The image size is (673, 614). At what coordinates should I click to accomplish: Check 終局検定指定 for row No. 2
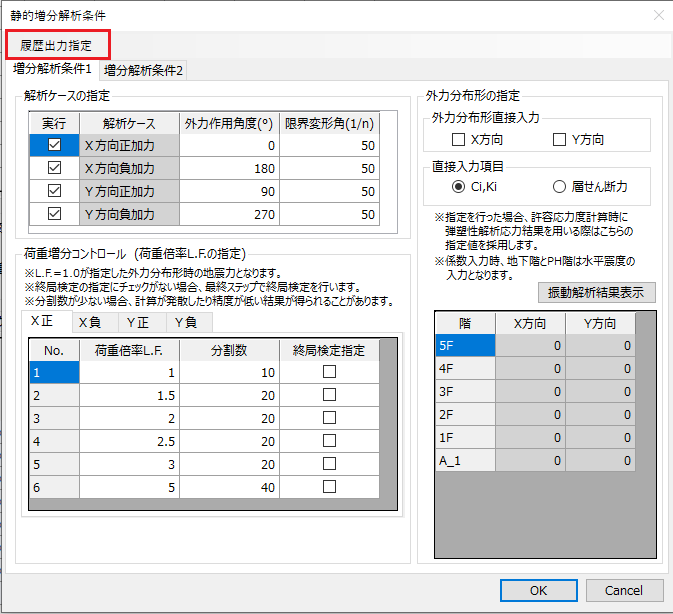click(x=329, y=395)
